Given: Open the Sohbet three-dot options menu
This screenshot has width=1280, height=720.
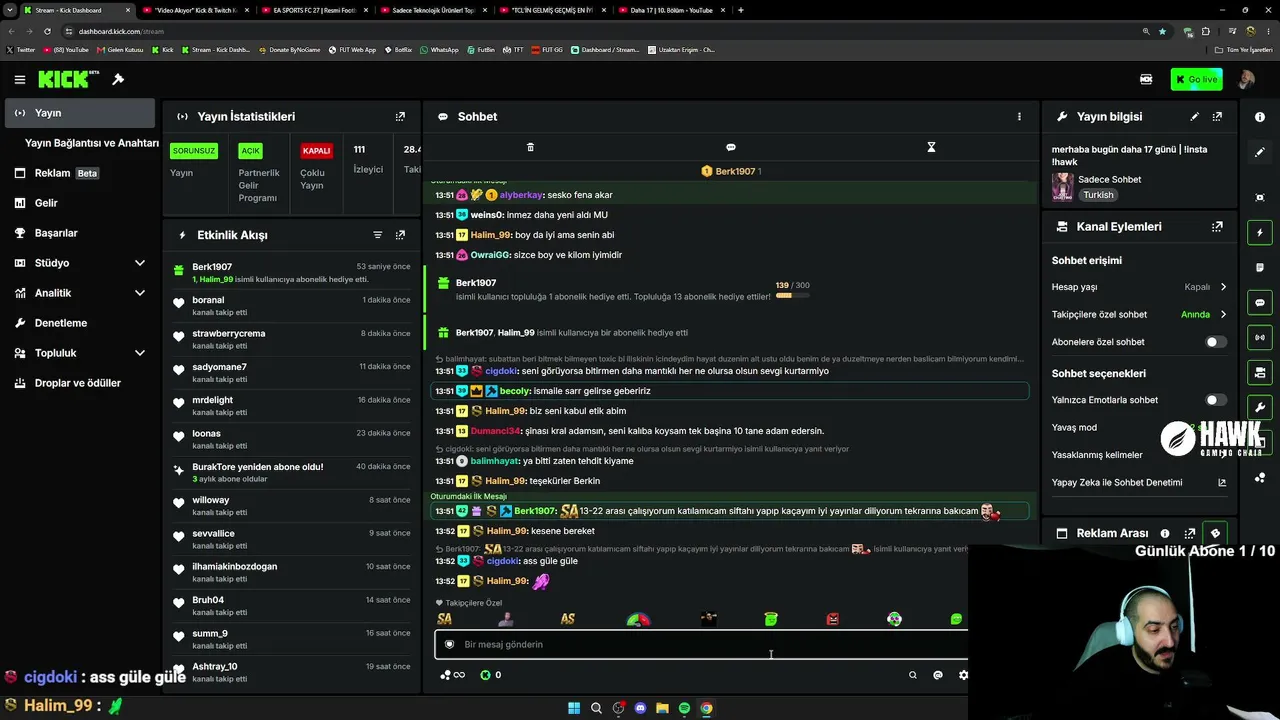Looking at the screenshot, I should pyautogui.click(x=1019, y=116).
